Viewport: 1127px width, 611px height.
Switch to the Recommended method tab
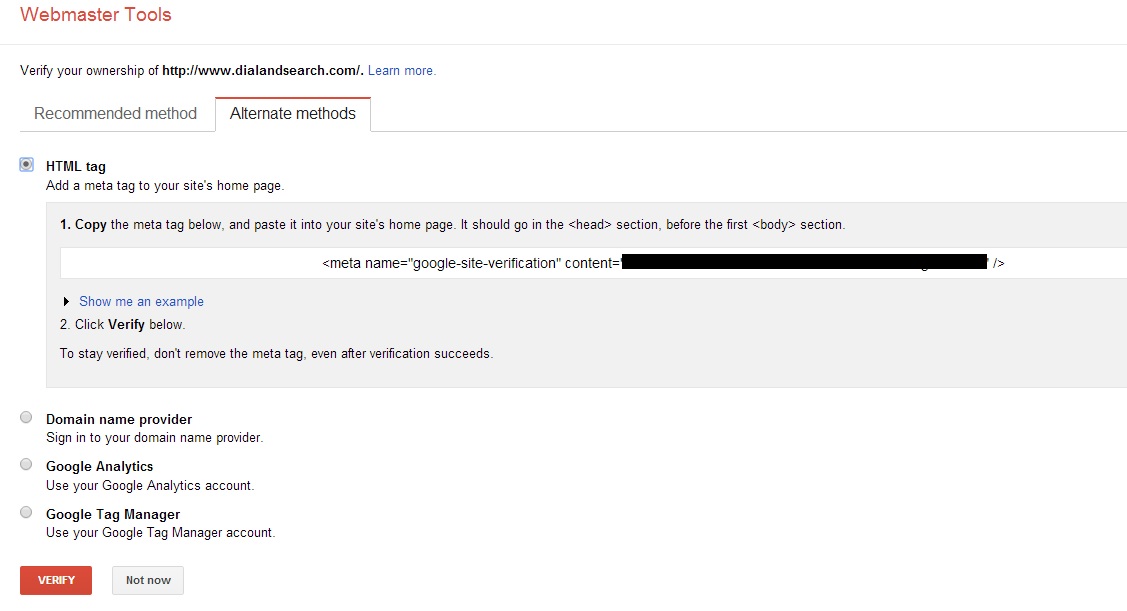tap(115, 114)
